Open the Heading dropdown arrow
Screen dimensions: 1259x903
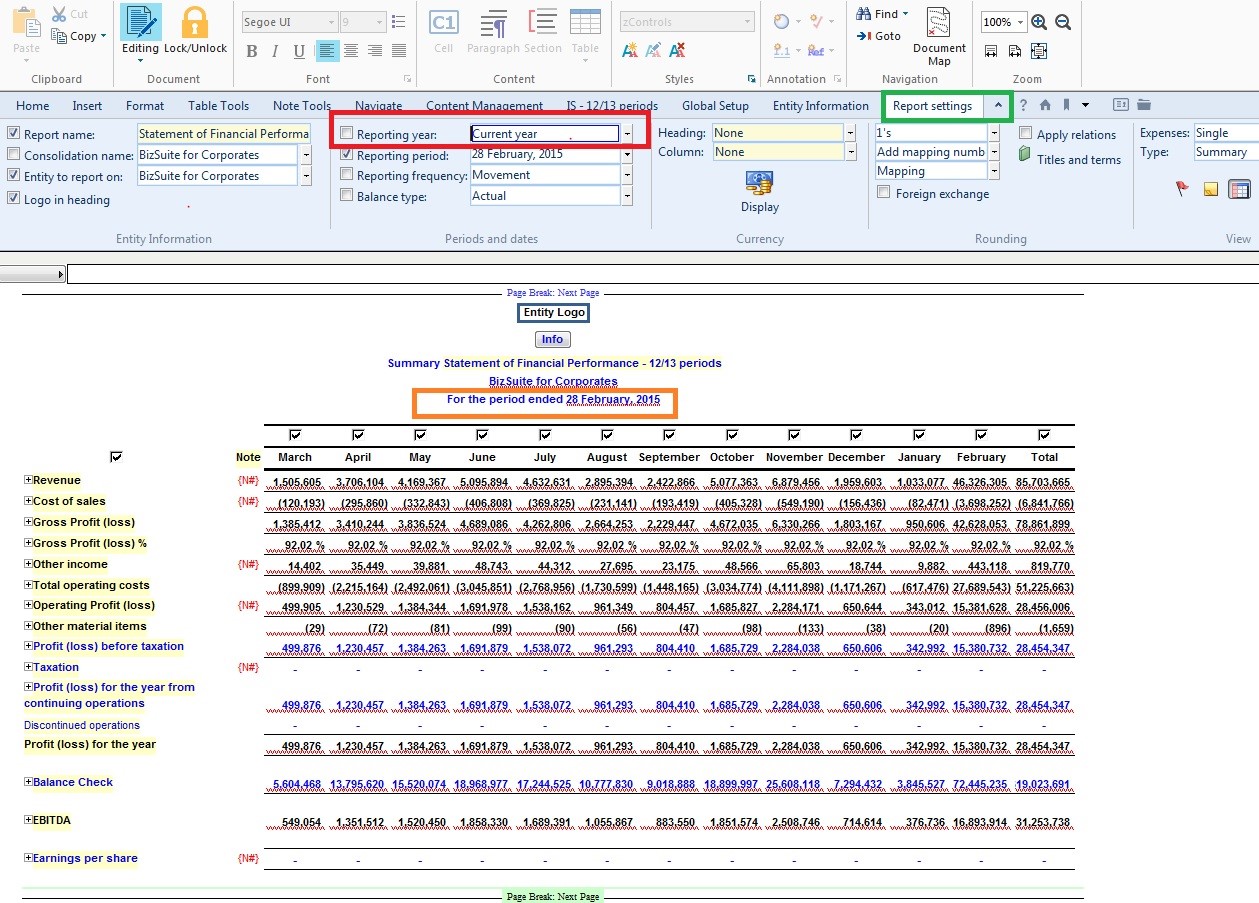click(x=850, y=133)
